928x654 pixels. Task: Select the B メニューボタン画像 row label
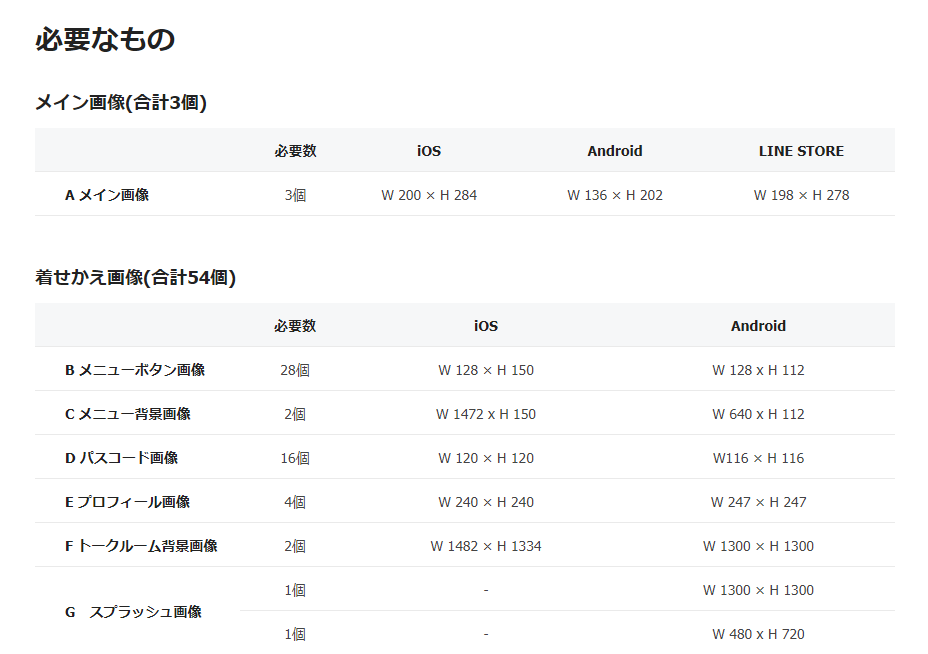135,370
